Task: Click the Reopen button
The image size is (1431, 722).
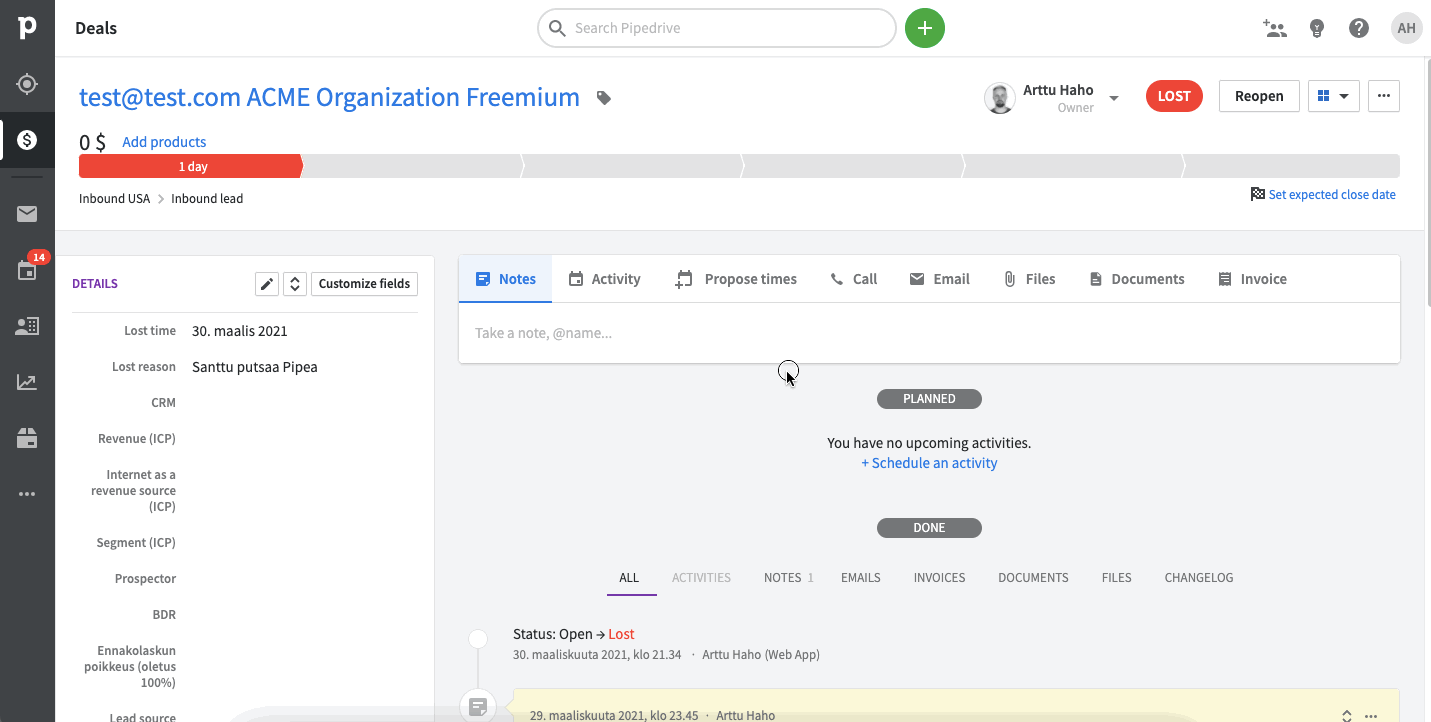Action: (1259, 96)
